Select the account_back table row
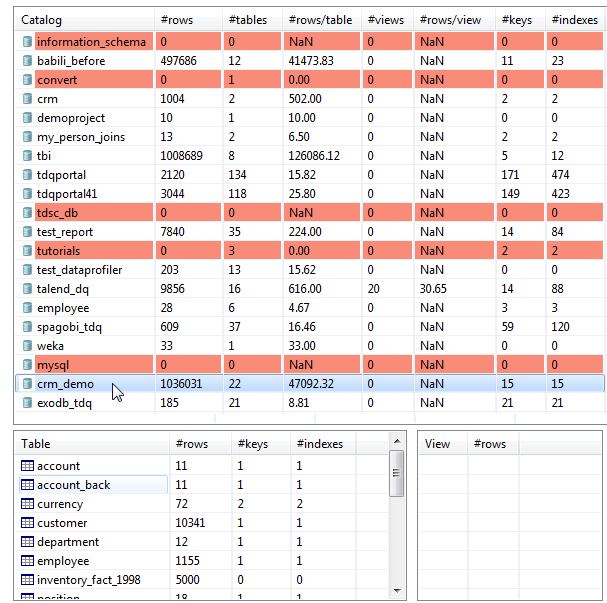The width and height of the screenshot is (607, 603). pyautogui.click(x=74, y=485)
